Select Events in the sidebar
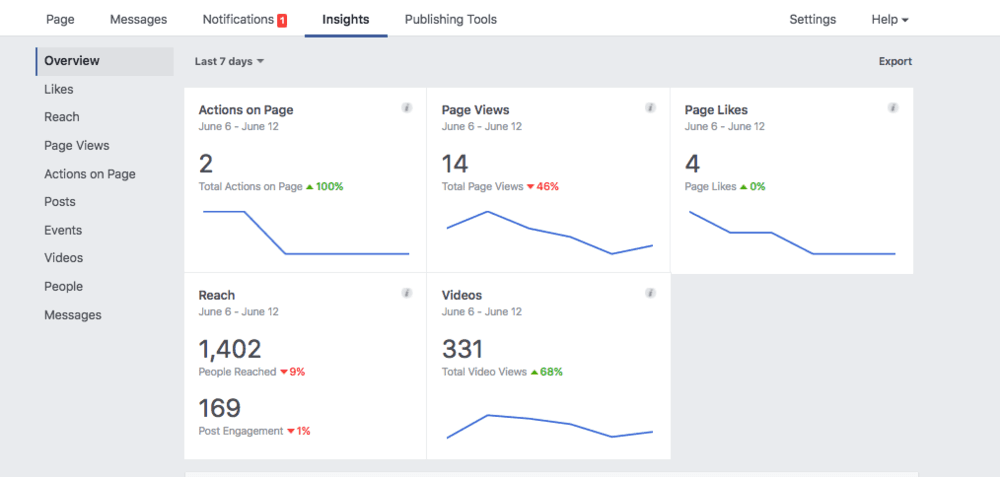The image size is (1000, 477). click(x=63, y=230)
